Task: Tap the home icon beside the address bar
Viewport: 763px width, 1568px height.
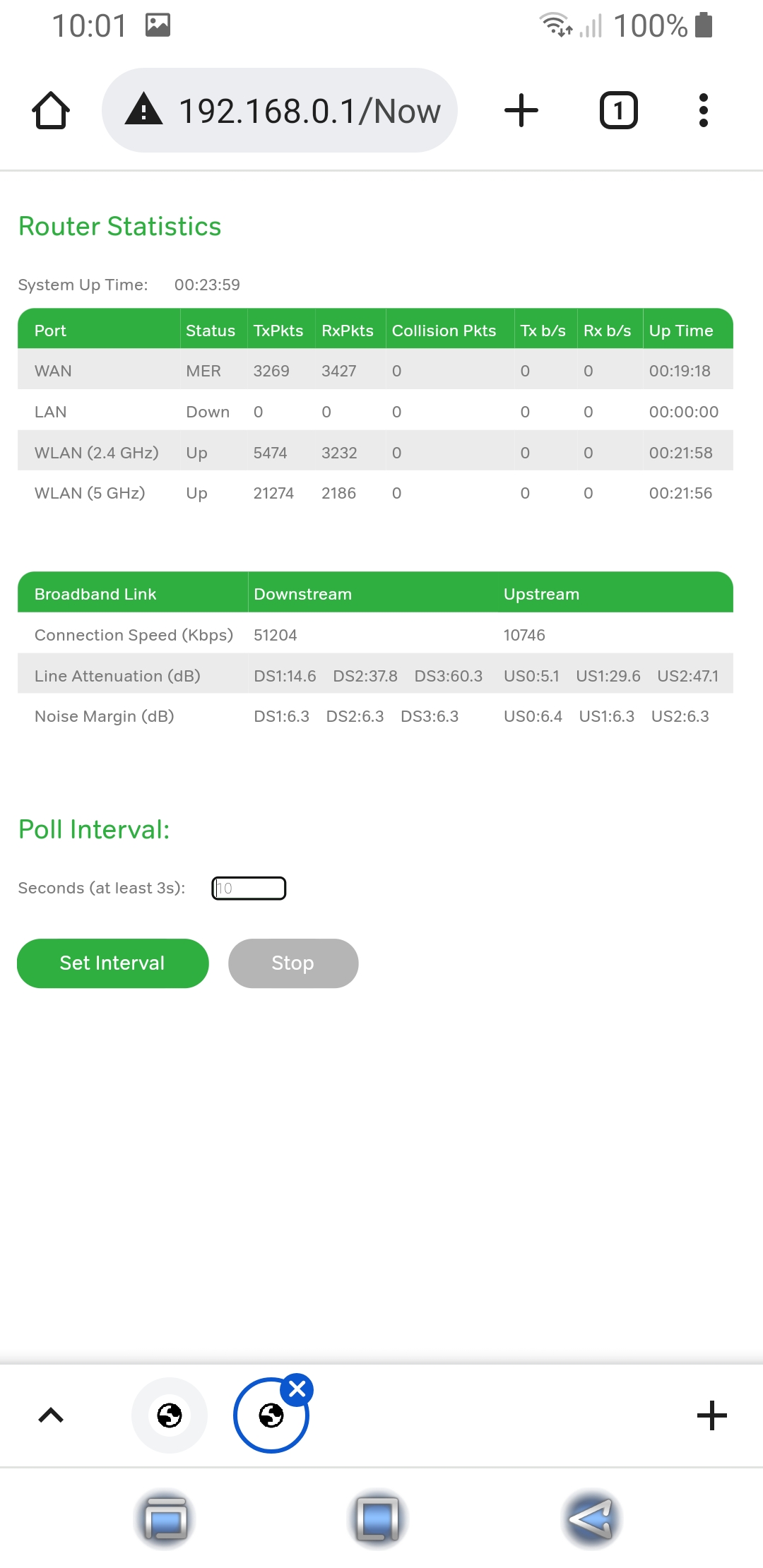Action: tap(51, 110)
